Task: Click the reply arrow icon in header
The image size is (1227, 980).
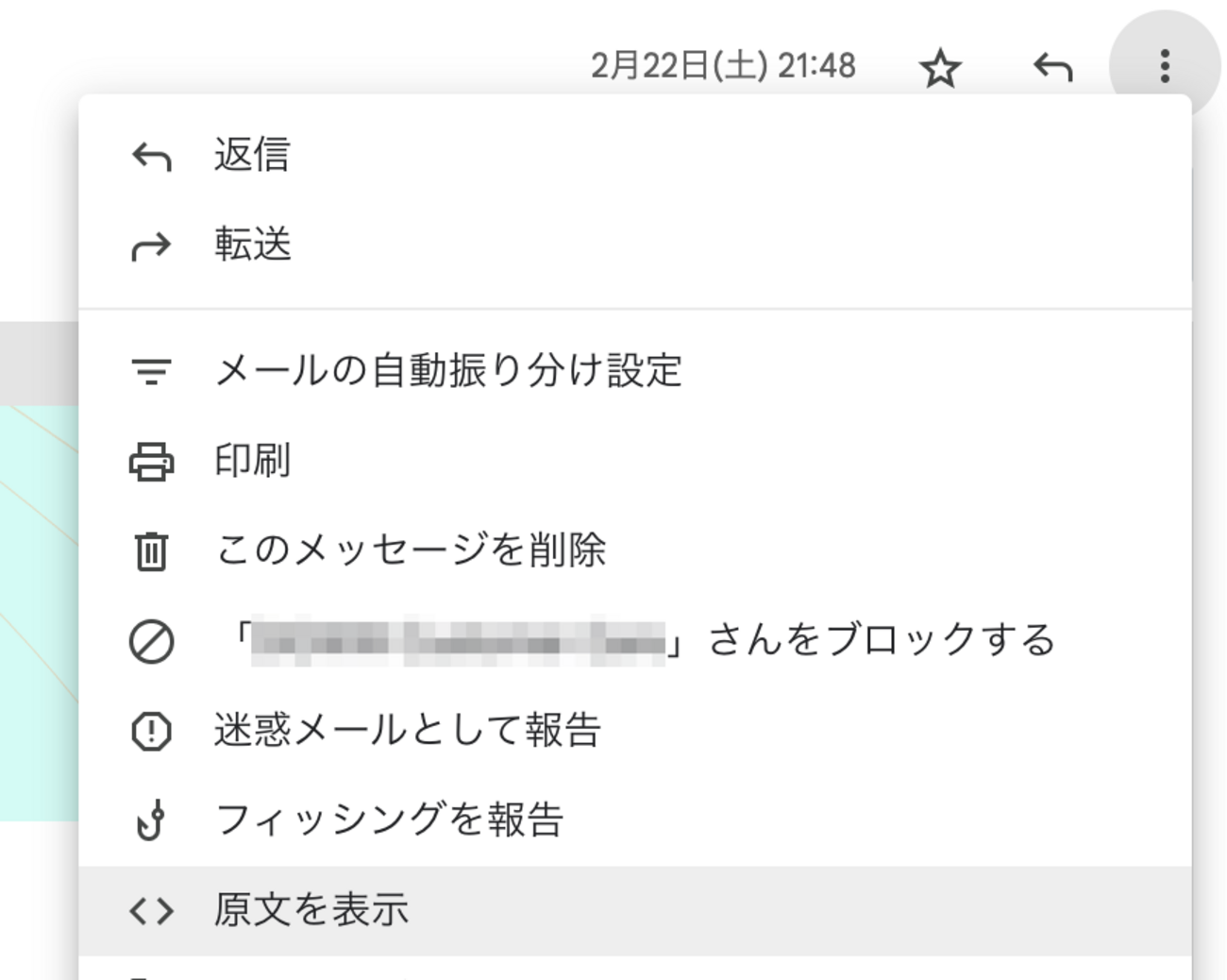Action: [x=1052, y=68]
